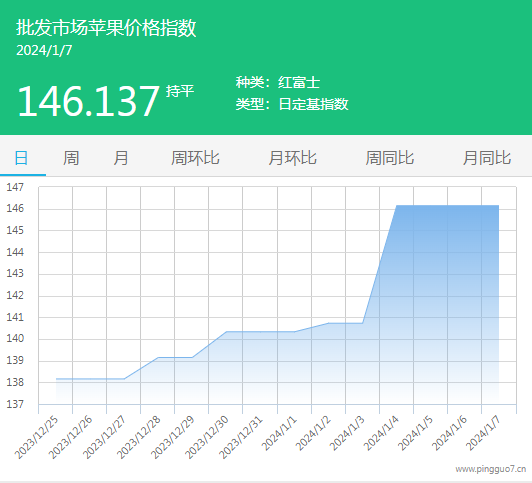The image size is (532, 483).
Task: Click the 2024/1/7 date under title
Action: pos(44,51)
